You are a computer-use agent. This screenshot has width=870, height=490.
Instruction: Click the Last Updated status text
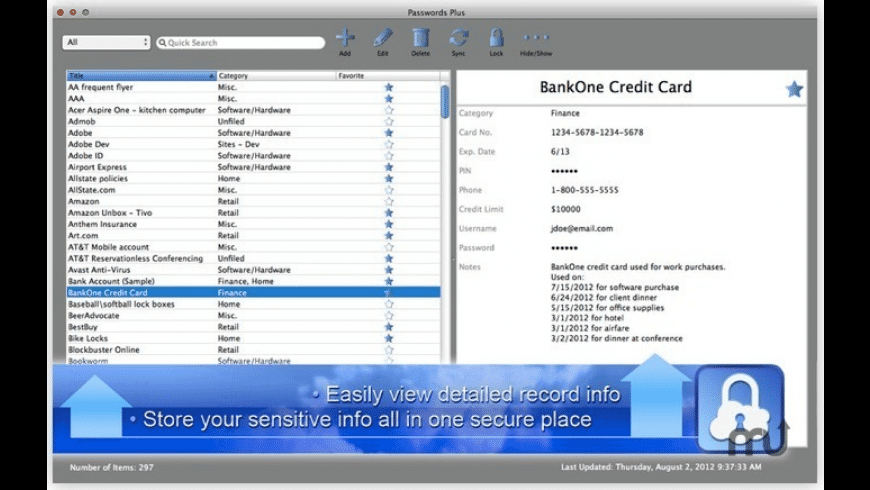tap(661, 467)
